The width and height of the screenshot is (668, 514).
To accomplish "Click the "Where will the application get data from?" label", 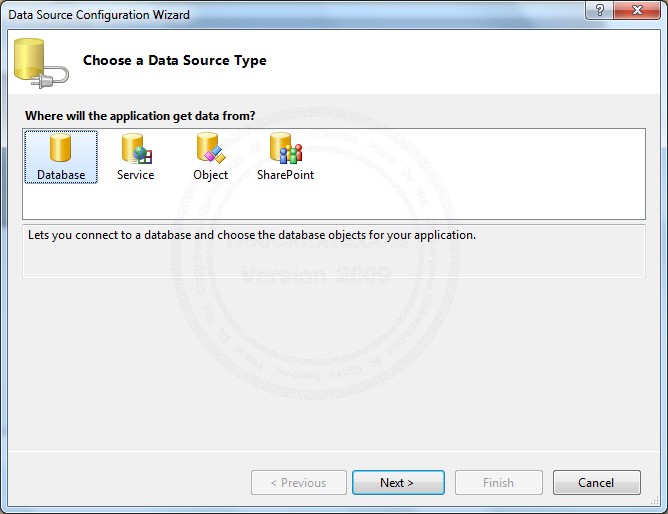I will pyautogui.click(x=139, y=116).
